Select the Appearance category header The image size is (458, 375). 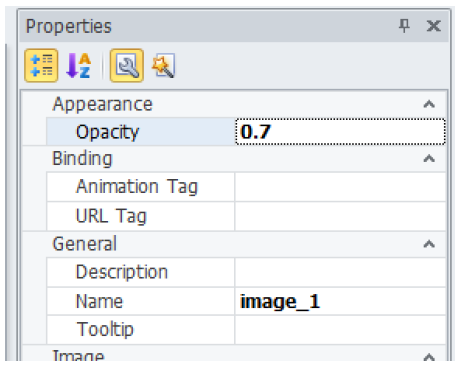click(102, 104)
